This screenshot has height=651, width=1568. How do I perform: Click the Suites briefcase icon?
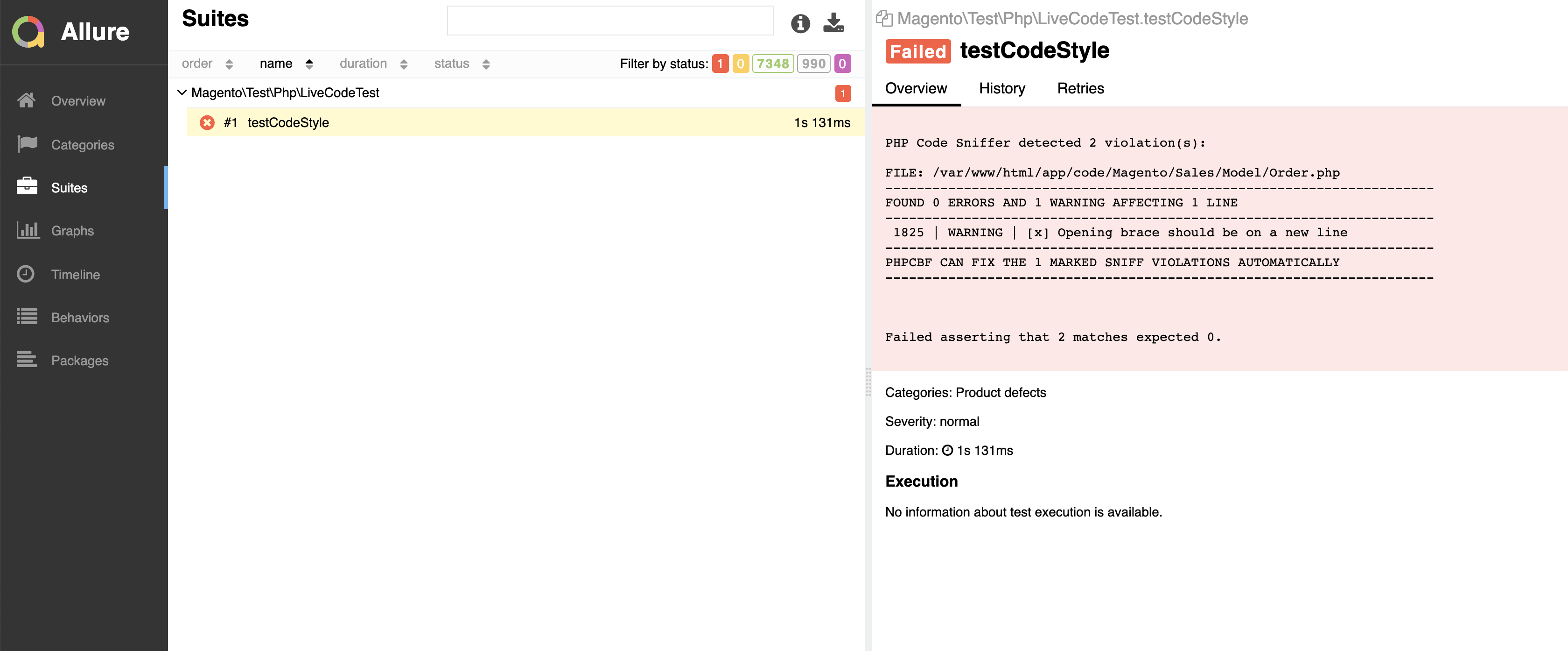27,186
